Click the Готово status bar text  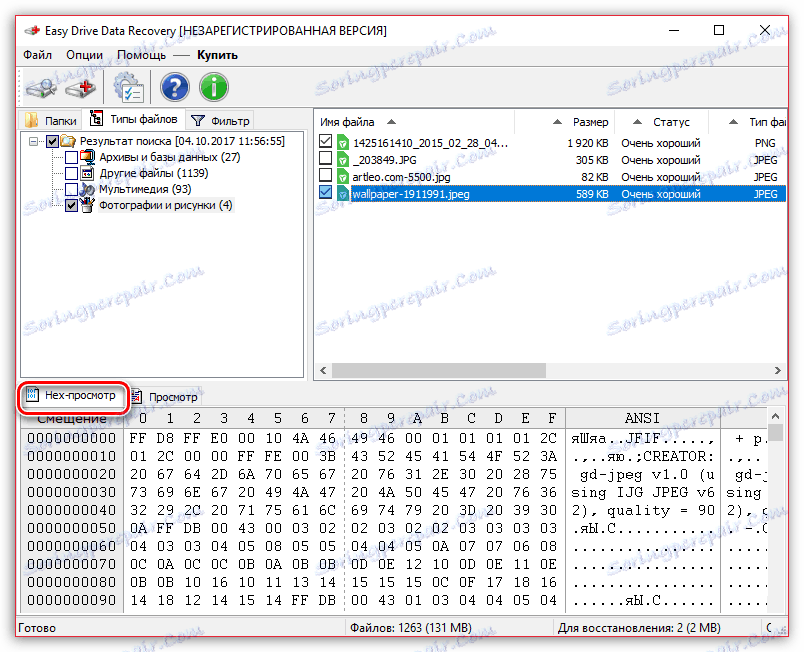pyautogui.click(x=37, y=628)
